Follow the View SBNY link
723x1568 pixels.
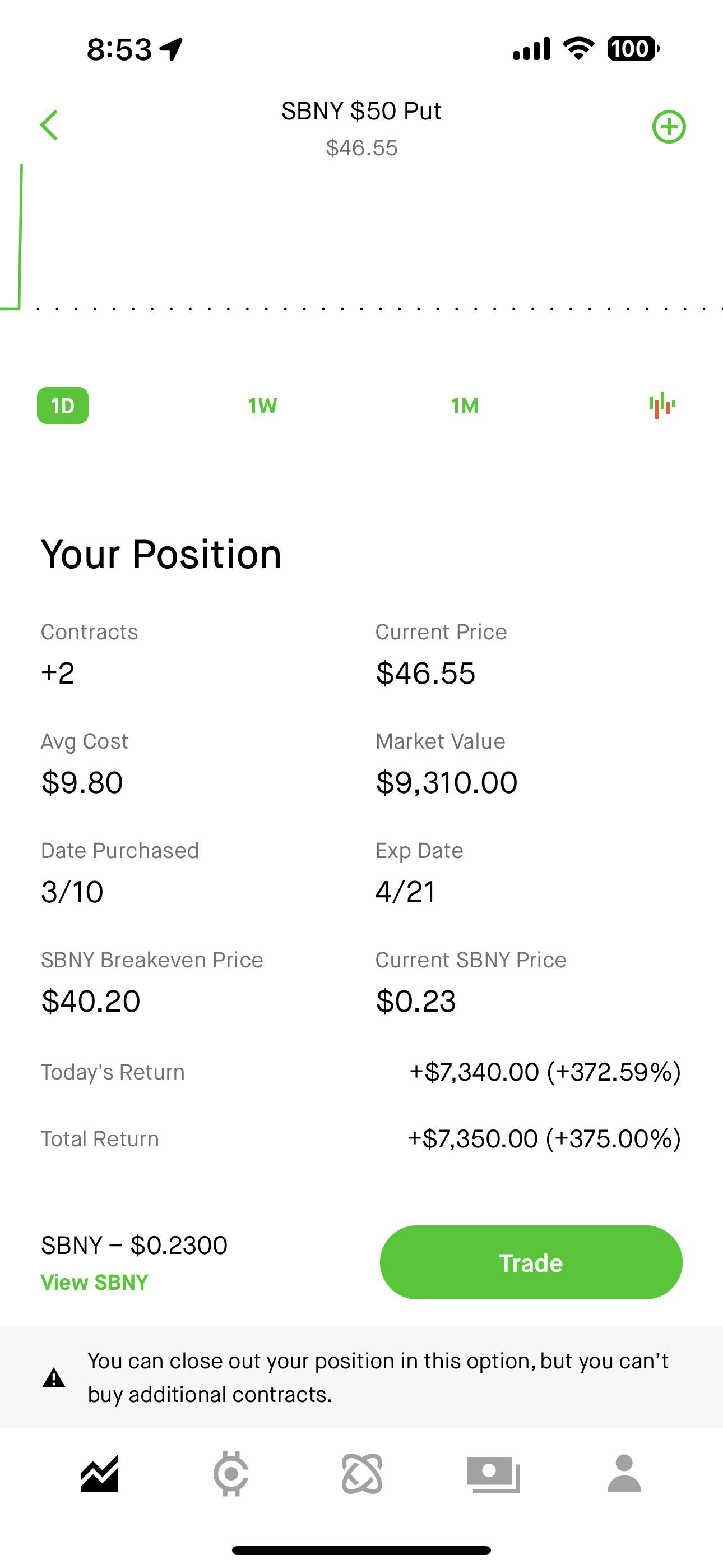[x=94, y=1283]
